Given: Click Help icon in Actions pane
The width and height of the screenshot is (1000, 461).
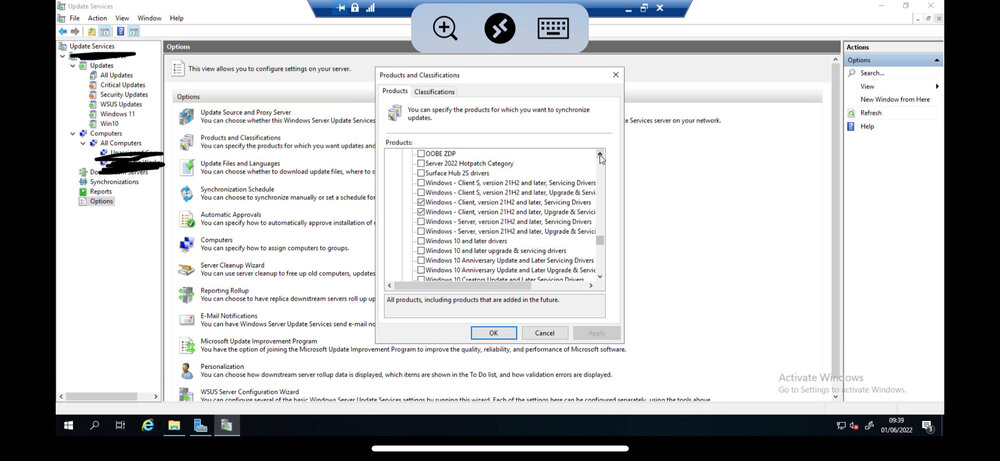Looking at the screenshot, I should (851, 126).
